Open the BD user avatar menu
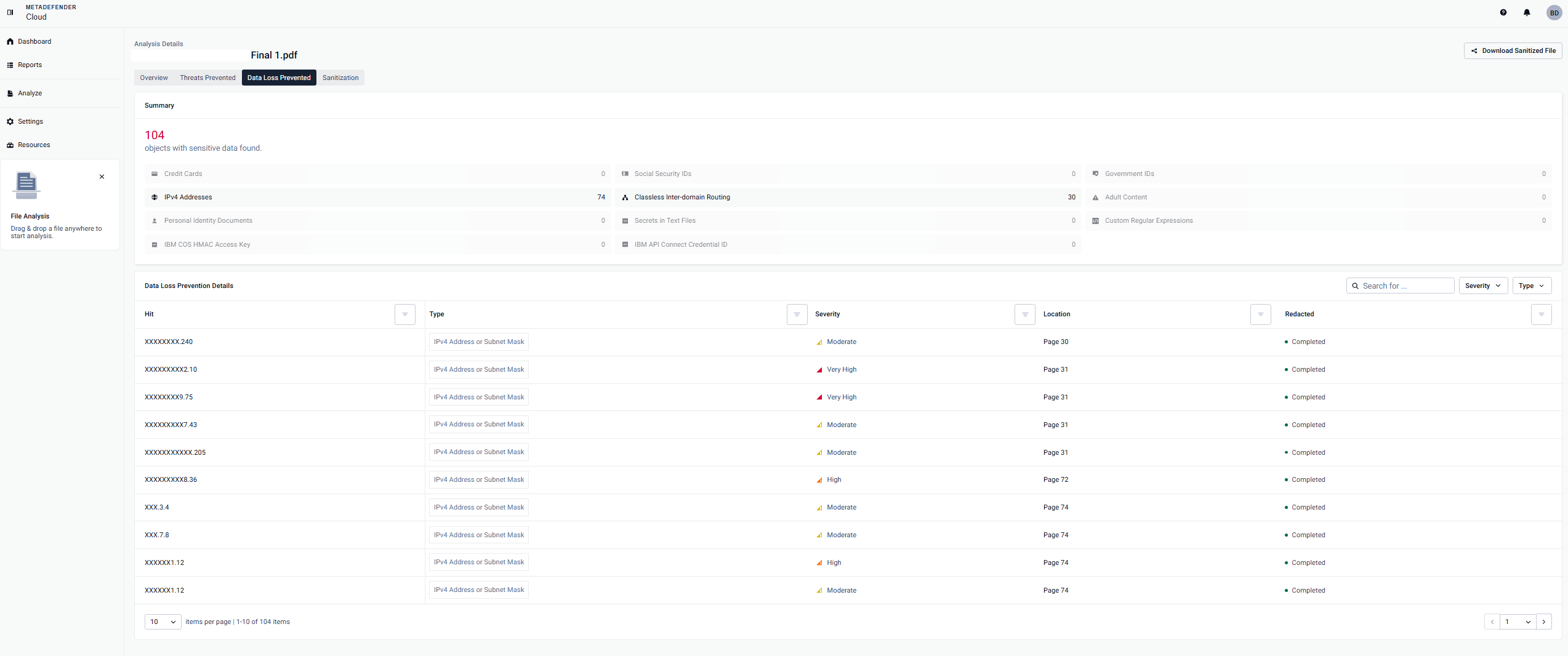This screenshot has width=1568, height=656. pos(1554,13)
